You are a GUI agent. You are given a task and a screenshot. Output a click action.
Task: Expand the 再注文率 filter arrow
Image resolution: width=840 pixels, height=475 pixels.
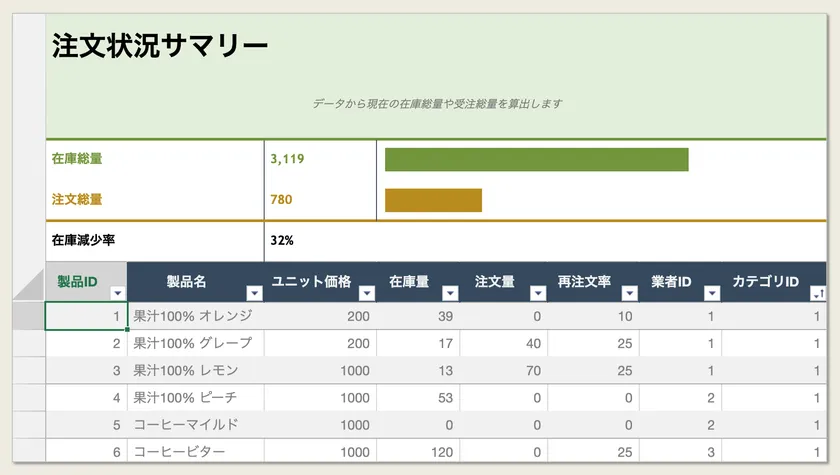(629, 293)
